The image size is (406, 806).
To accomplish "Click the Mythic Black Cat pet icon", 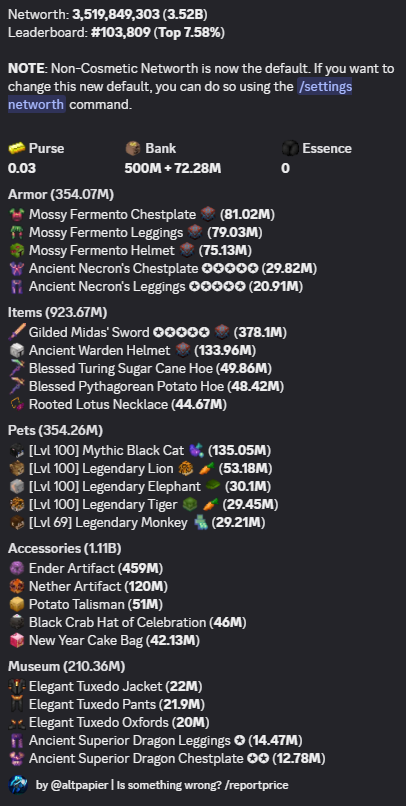I will click(x=16, y=451).
